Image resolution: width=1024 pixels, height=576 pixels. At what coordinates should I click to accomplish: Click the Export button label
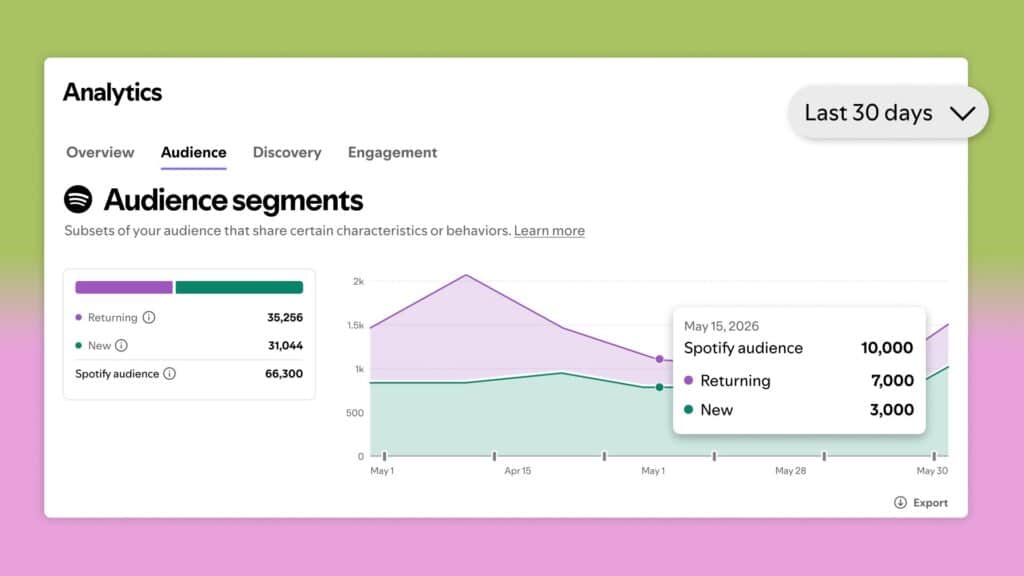tap(930, 503)
